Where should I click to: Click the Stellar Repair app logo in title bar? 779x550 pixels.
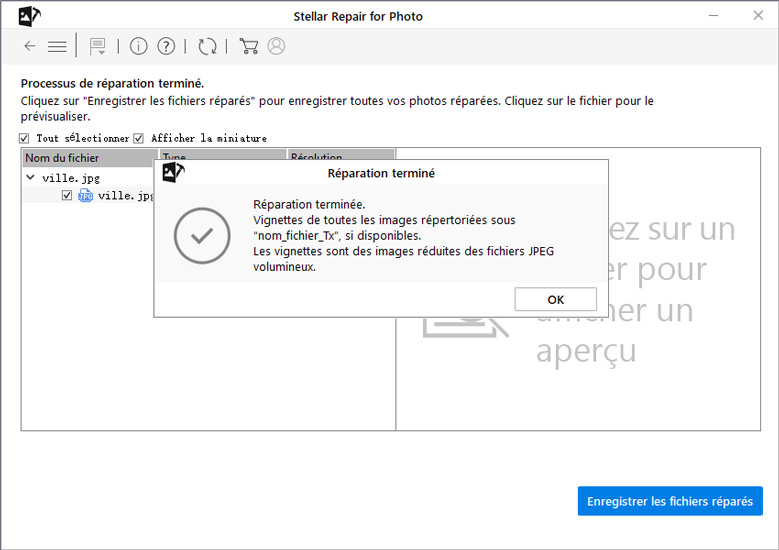[x=29, y=16]
